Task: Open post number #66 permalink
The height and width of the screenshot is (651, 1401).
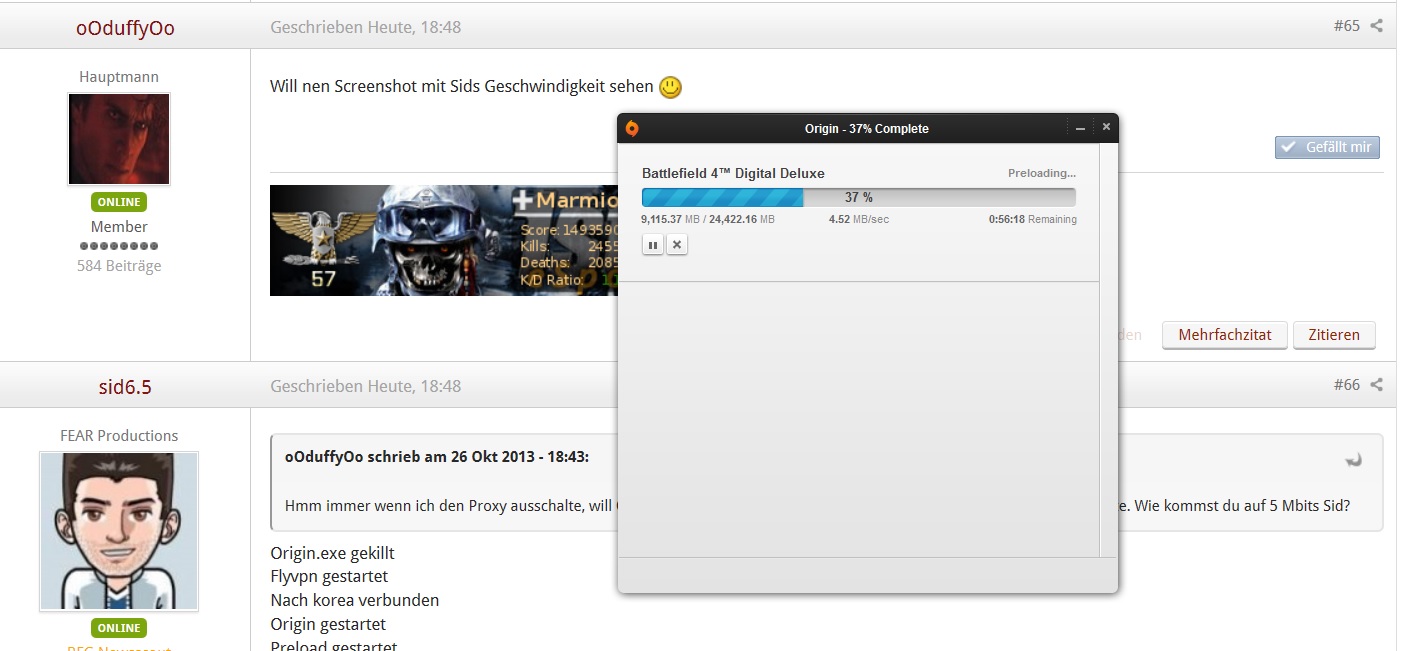Action: [x=1346, y=384]
